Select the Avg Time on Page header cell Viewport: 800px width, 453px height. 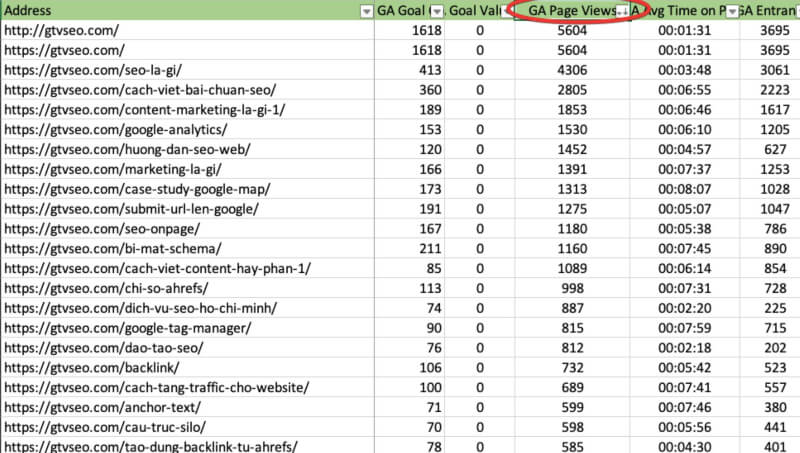tap(685, 10)
